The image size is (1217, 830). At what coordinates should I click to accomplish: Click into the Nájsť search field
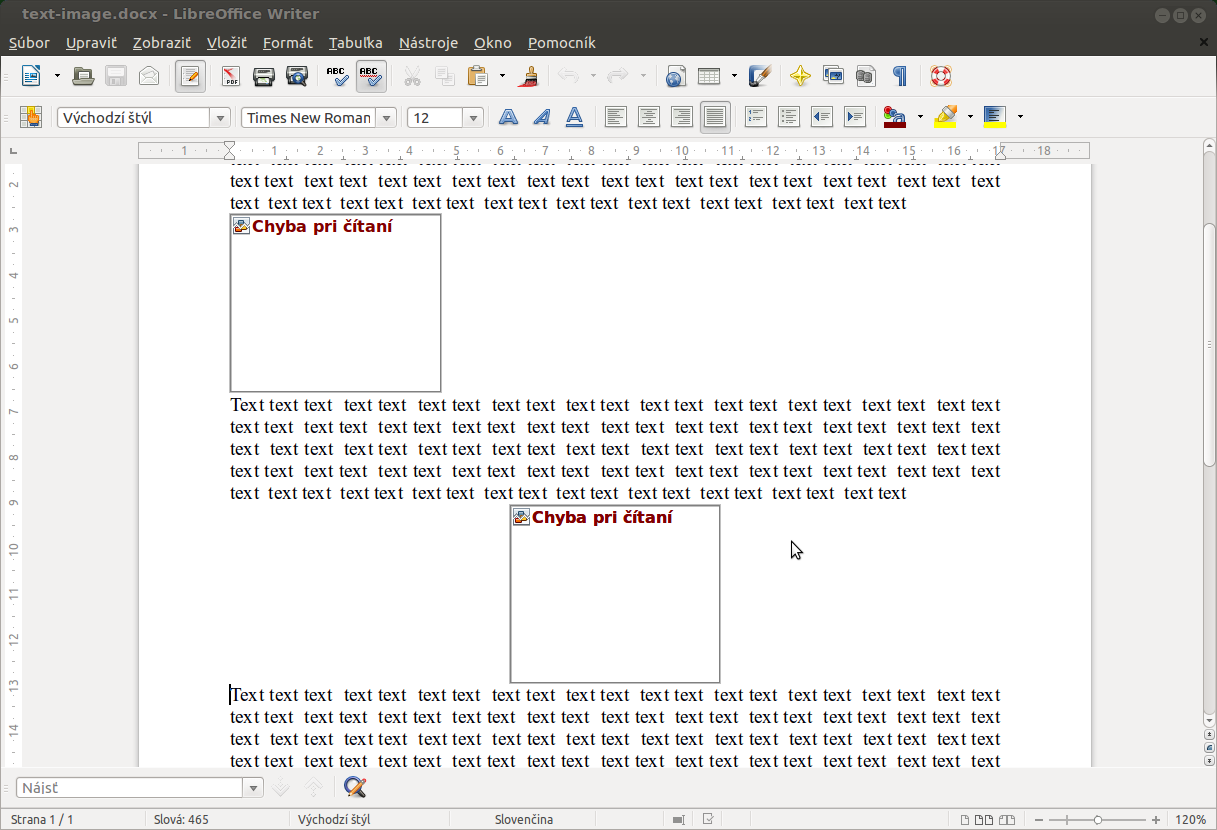click(x=130, y=788)
